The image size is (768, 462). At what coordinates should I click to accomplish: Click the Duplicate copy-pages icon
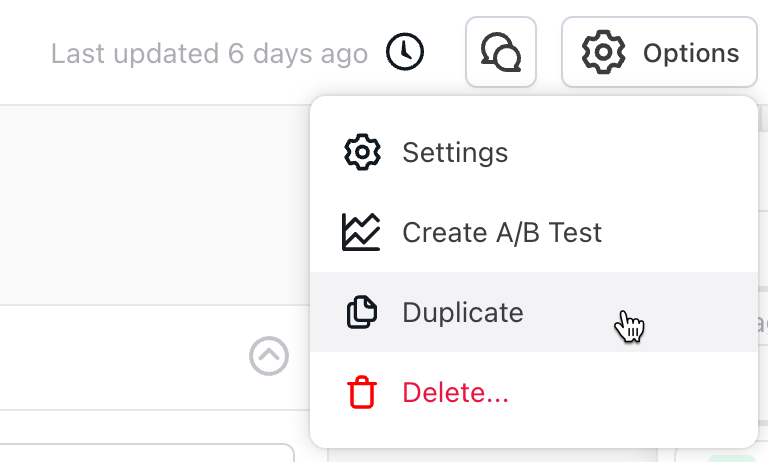click(x=361, y=312)
